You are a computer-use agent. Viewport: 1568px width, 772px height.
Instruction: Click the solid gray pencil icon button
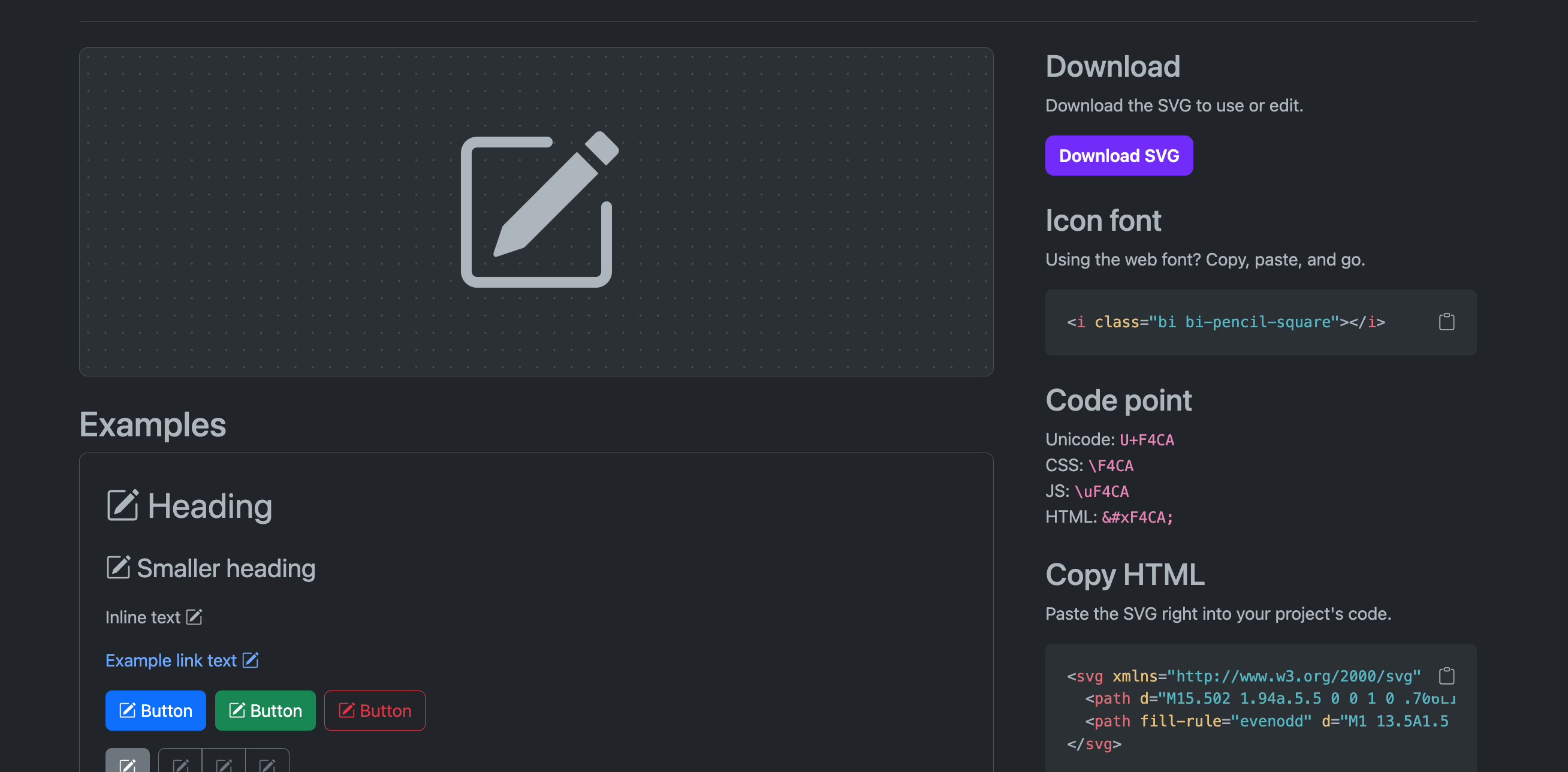point(127,763)
